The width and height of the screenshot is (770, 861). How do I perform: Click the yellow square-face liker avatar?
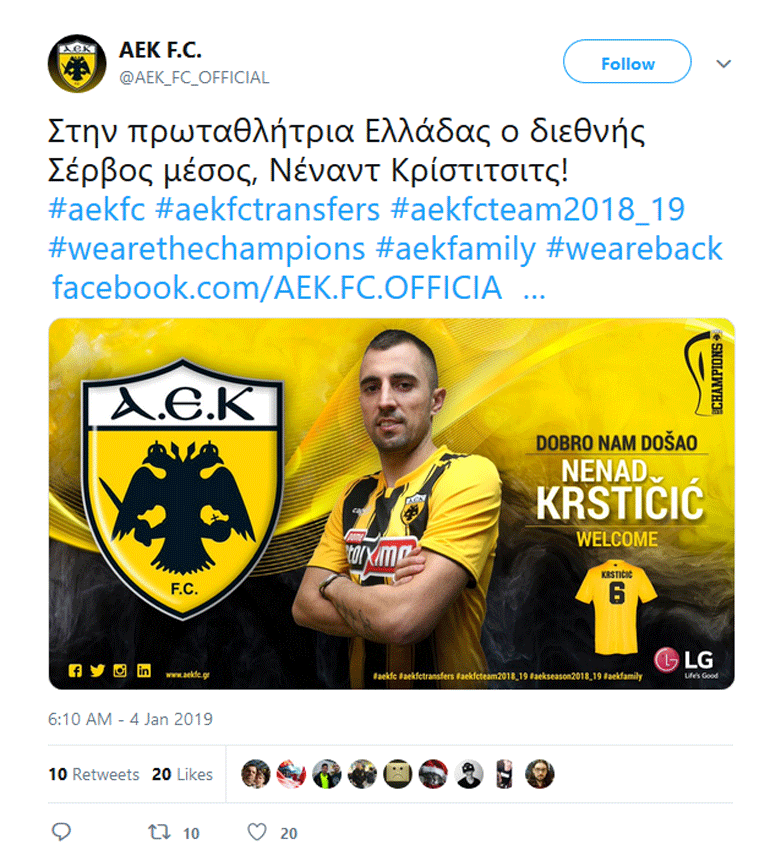[398, 774]
